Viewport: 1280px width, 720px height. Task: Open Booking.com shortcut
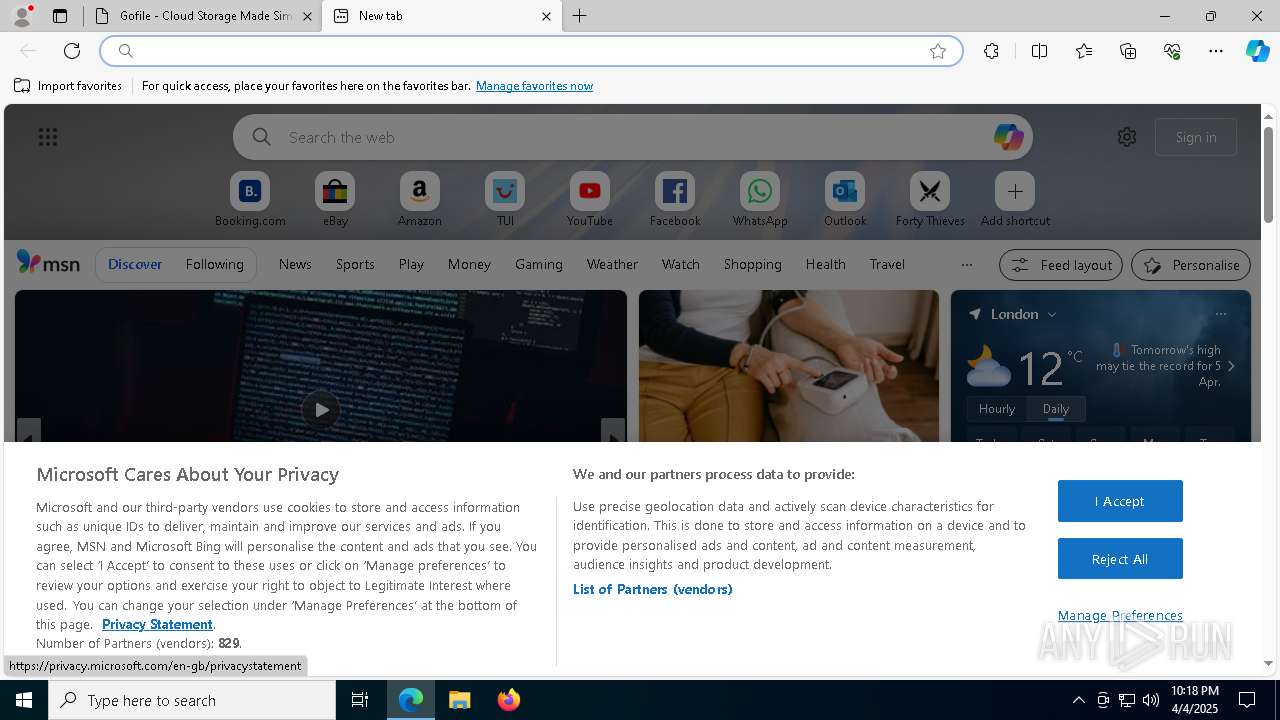[x=250, y=200]
